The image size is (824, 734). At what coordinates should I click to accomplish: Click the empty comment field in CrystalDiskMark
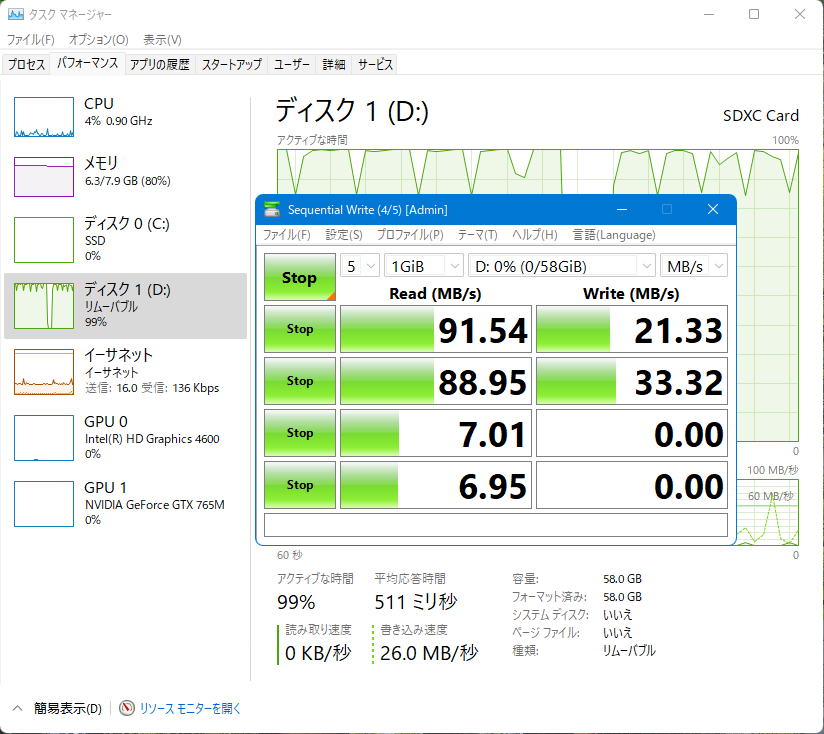click(x=496, y=525)
